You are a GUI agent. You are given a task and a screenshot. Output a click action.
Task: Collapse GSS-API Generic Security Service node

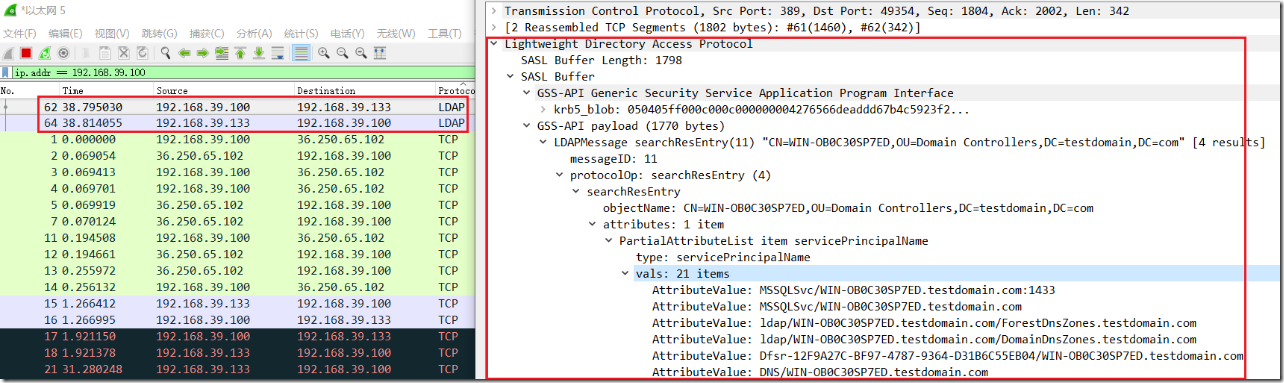(526, 93)
